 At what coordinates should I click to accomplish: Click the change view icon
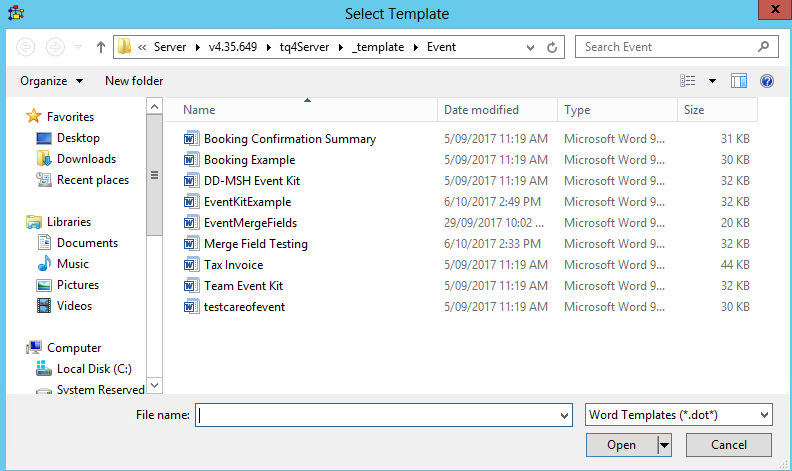click(688, 81)
